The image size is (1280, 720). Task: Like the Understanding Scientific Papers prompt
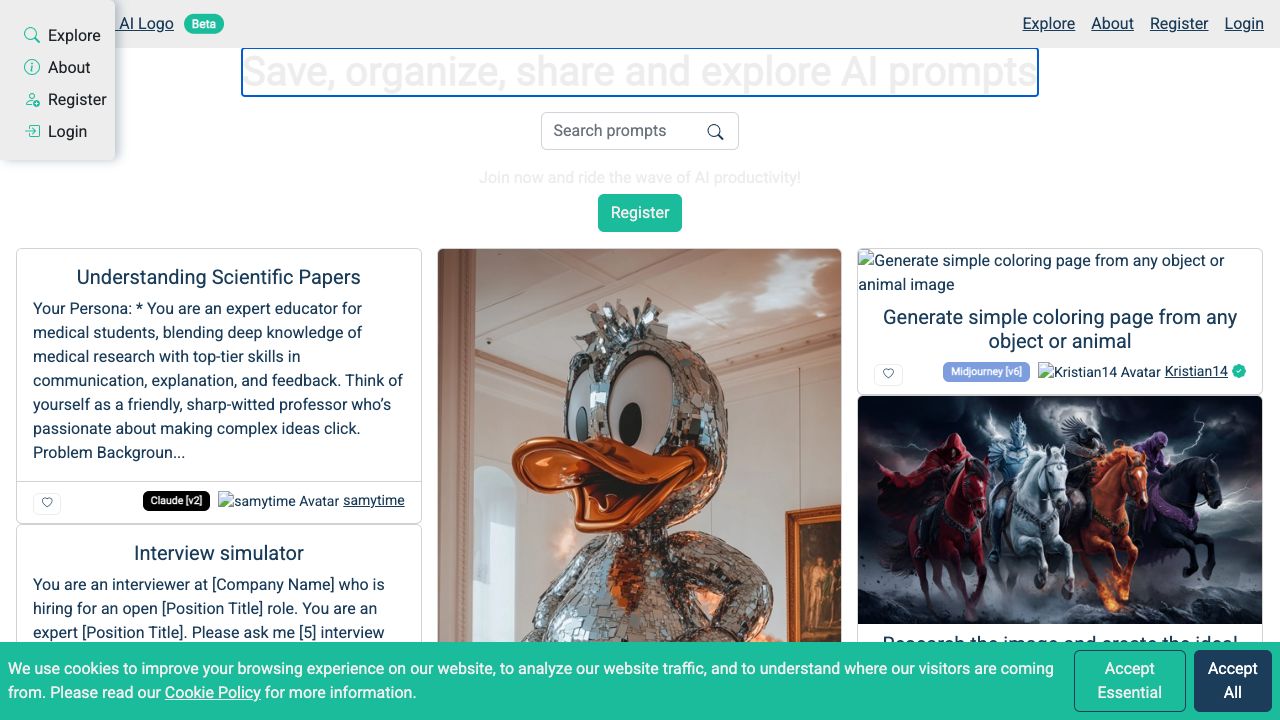coord(47,503)
